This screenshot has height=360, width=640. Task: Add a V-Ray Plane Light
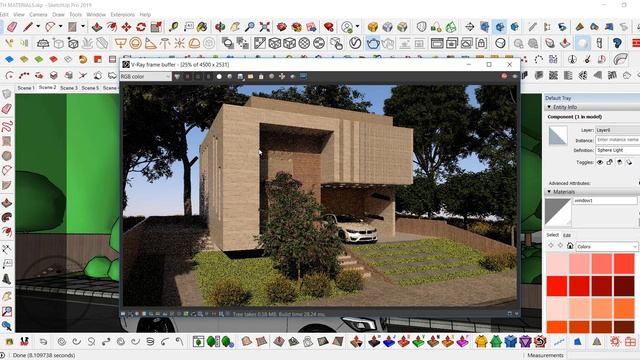(121, 43)
